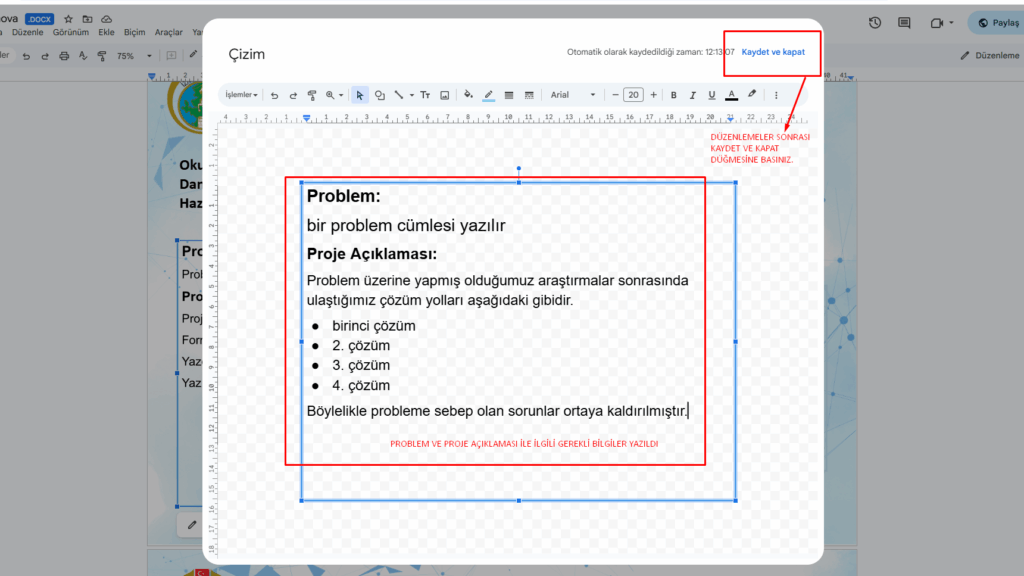Viewport: 1024px width, 576px height.
Task: Open the Arial font dropdown
Action: click(x=573, y=95)
